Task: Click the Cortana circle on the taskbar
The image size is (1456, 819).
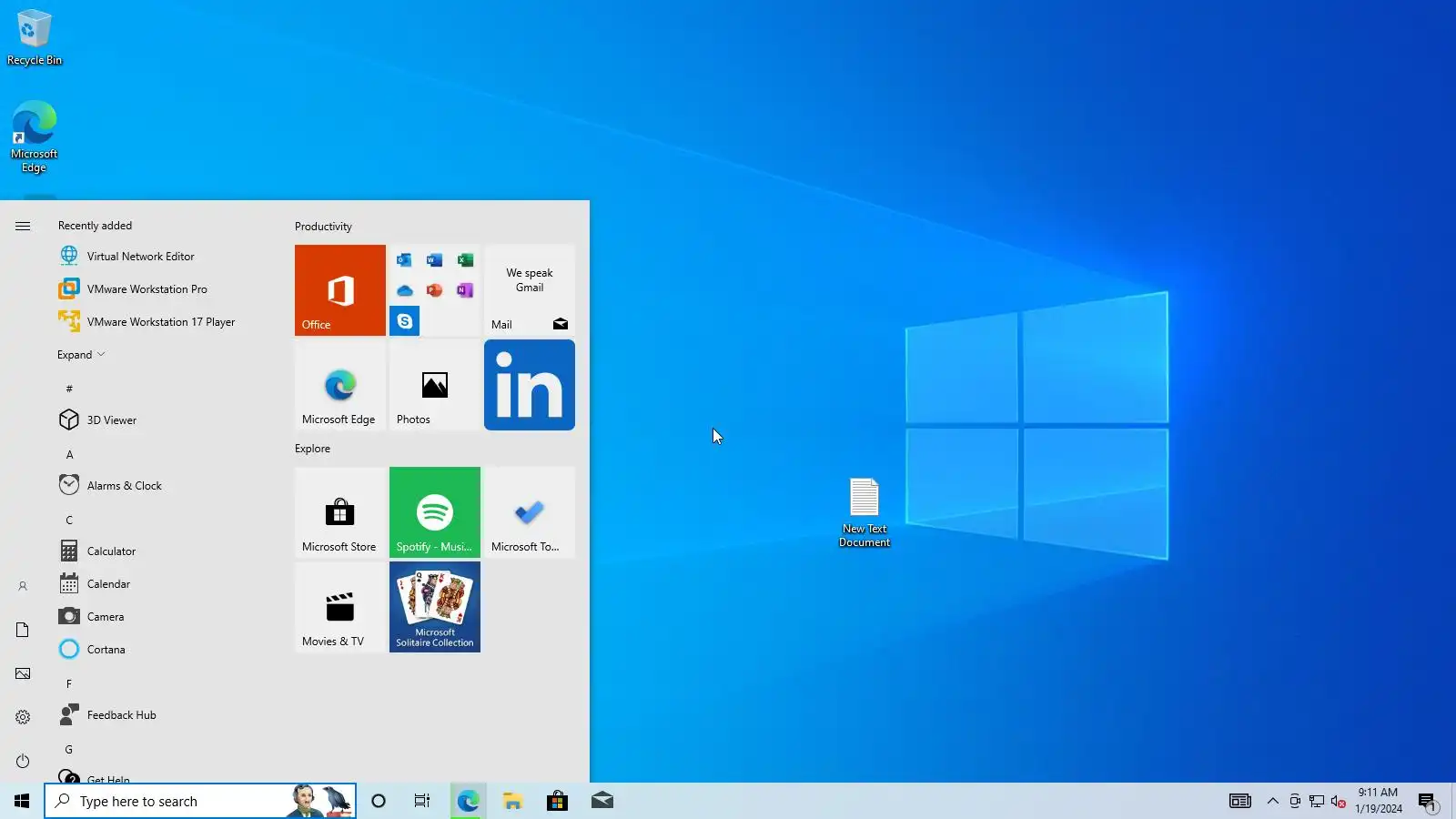Action: pos(379,801)
